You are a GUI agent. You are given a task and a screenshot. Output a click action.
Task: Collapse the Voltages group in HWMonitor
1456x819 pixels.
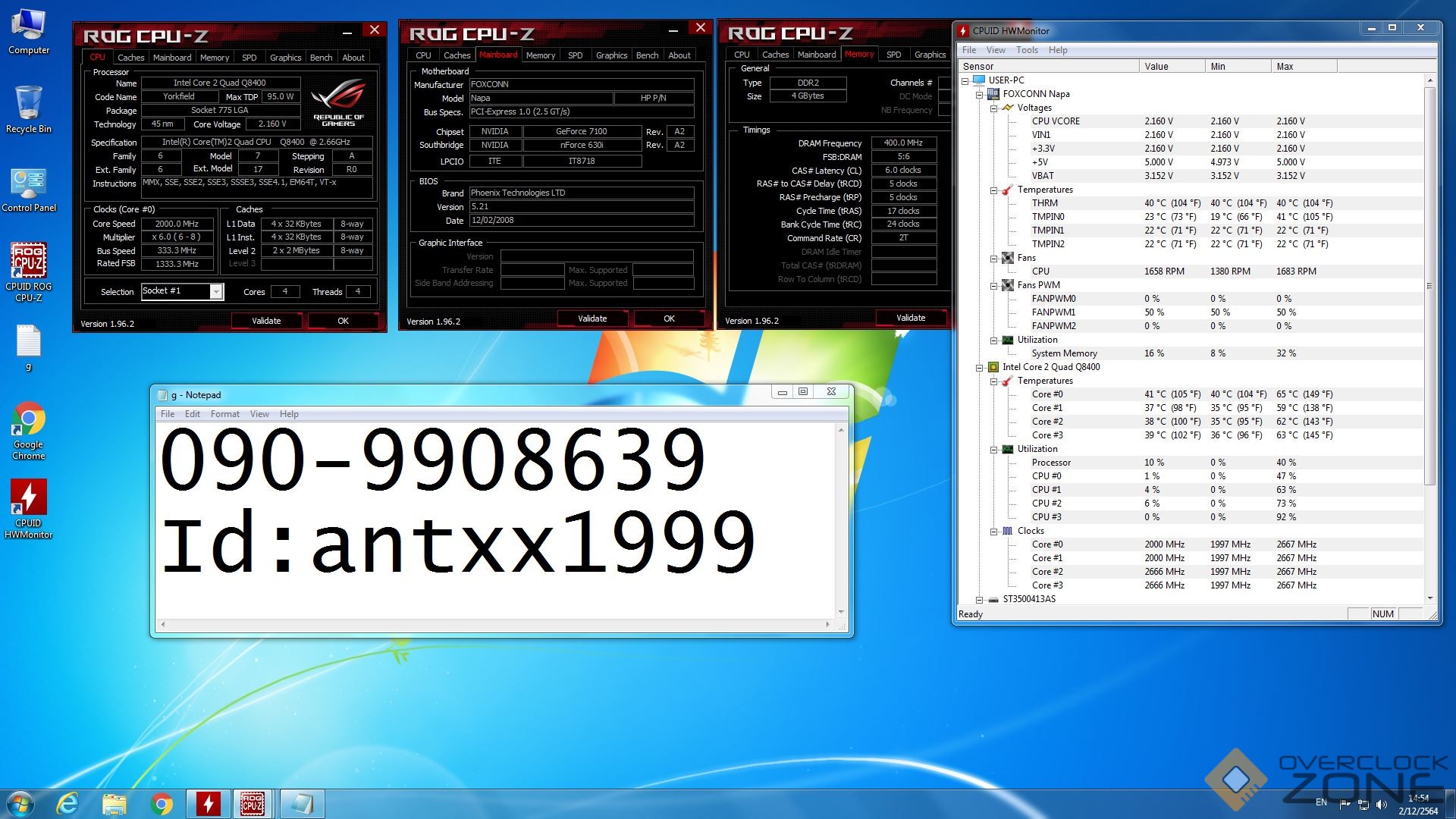pos(994,108)
